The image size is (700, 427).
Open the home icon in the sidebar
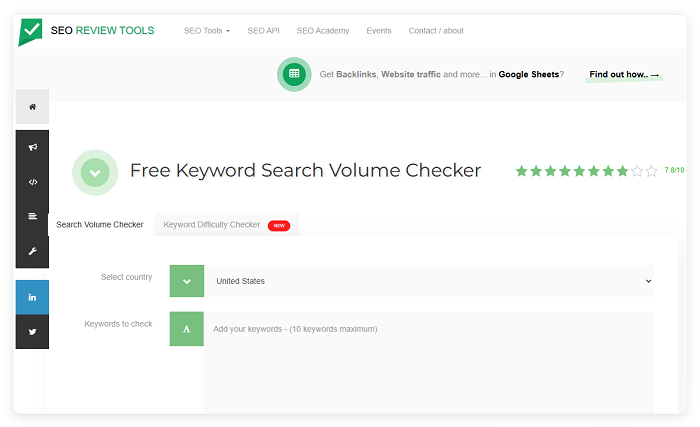(32, 107)
